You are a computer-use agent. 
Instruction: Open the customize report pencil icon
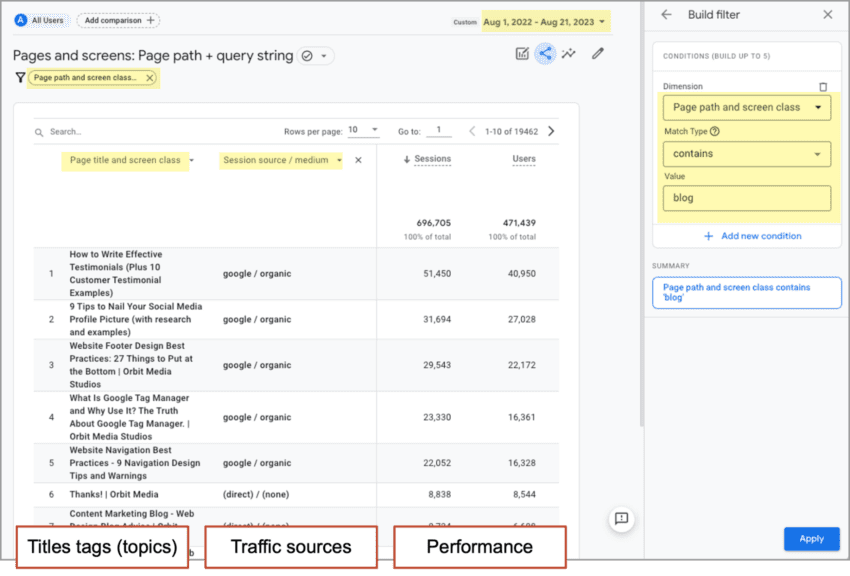point(598,54)
